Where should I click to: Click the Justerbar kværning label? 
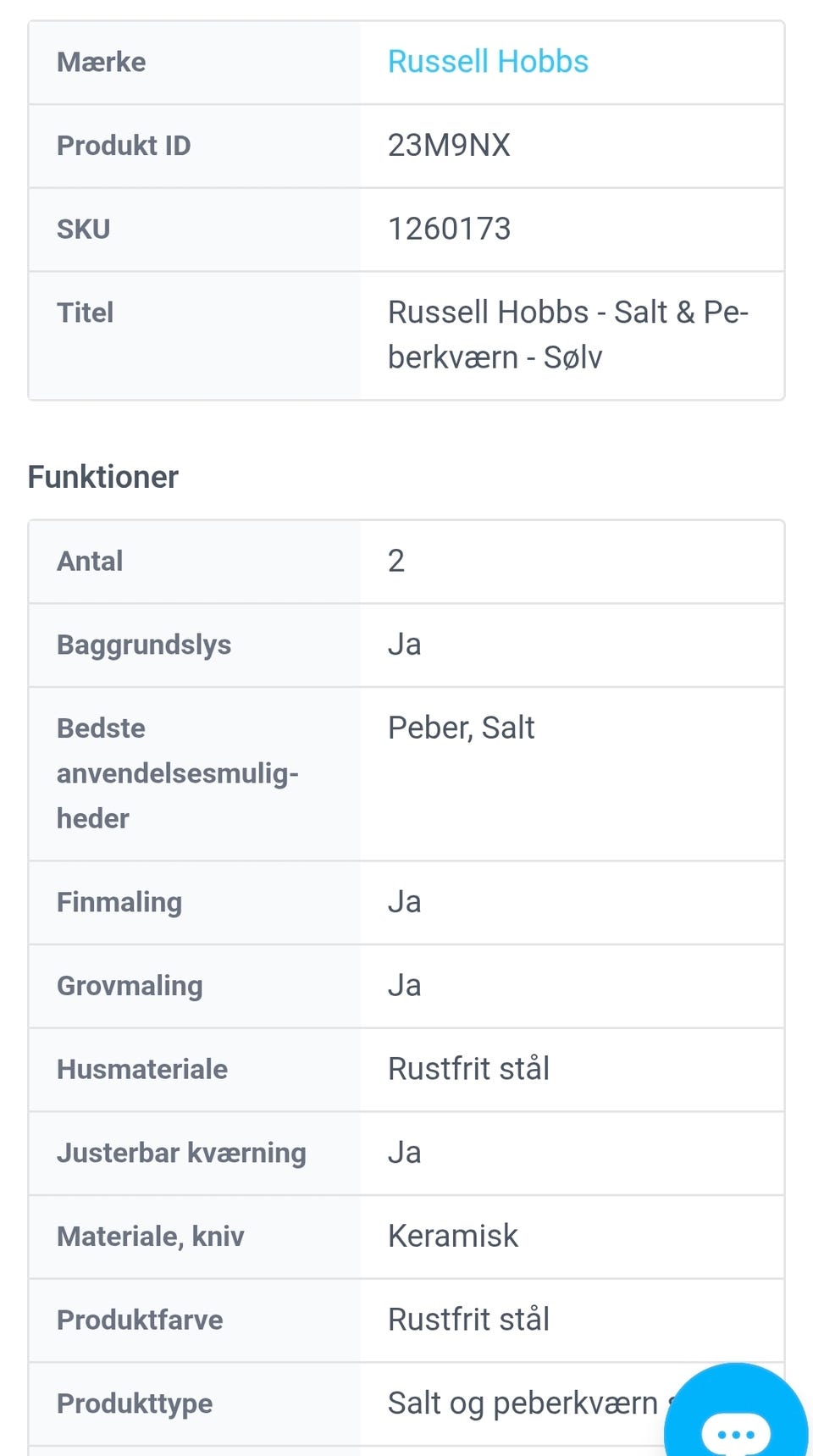pos(181,1153)
